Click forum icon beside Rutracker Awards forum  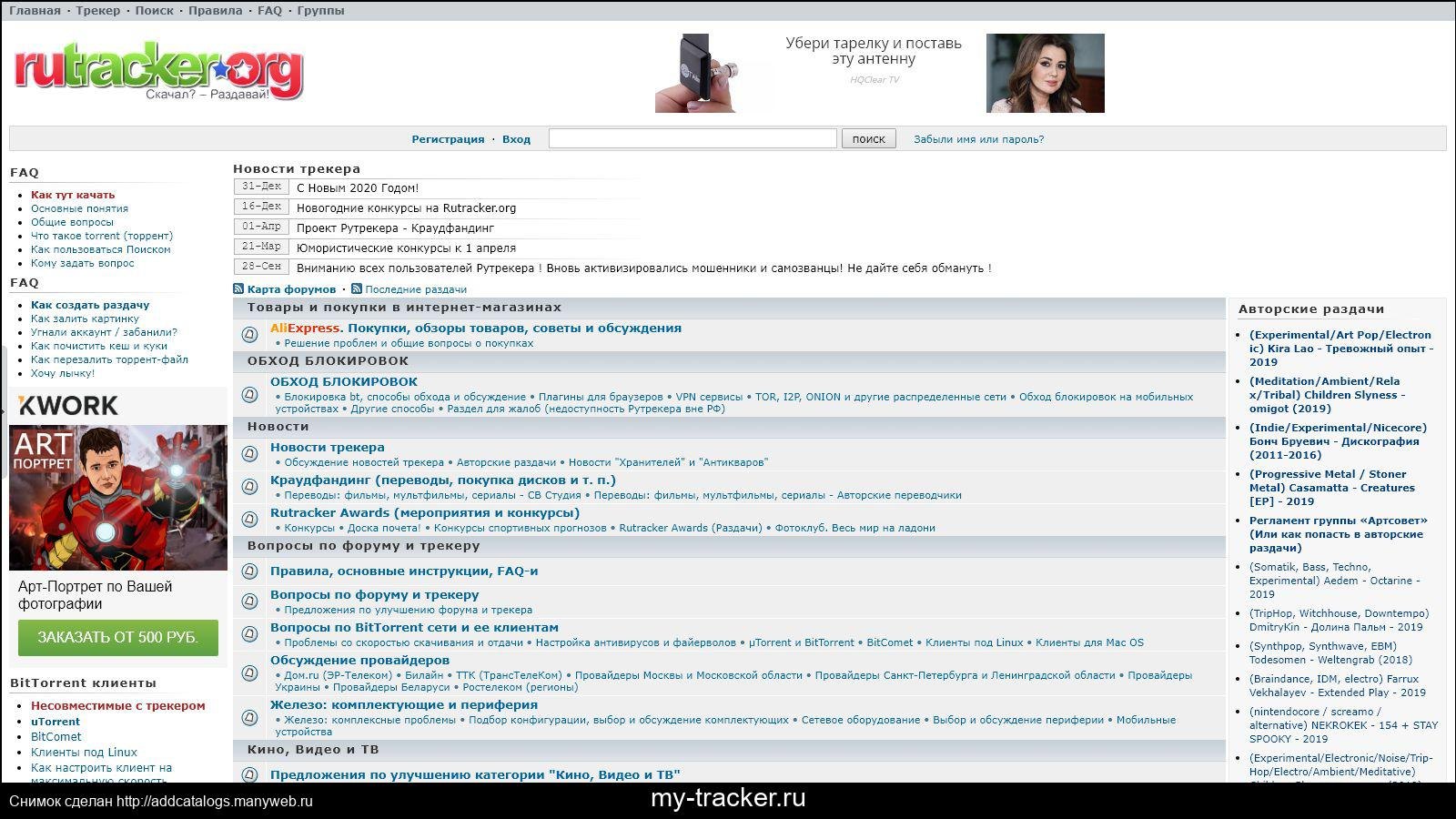click(x=250, y=520)
